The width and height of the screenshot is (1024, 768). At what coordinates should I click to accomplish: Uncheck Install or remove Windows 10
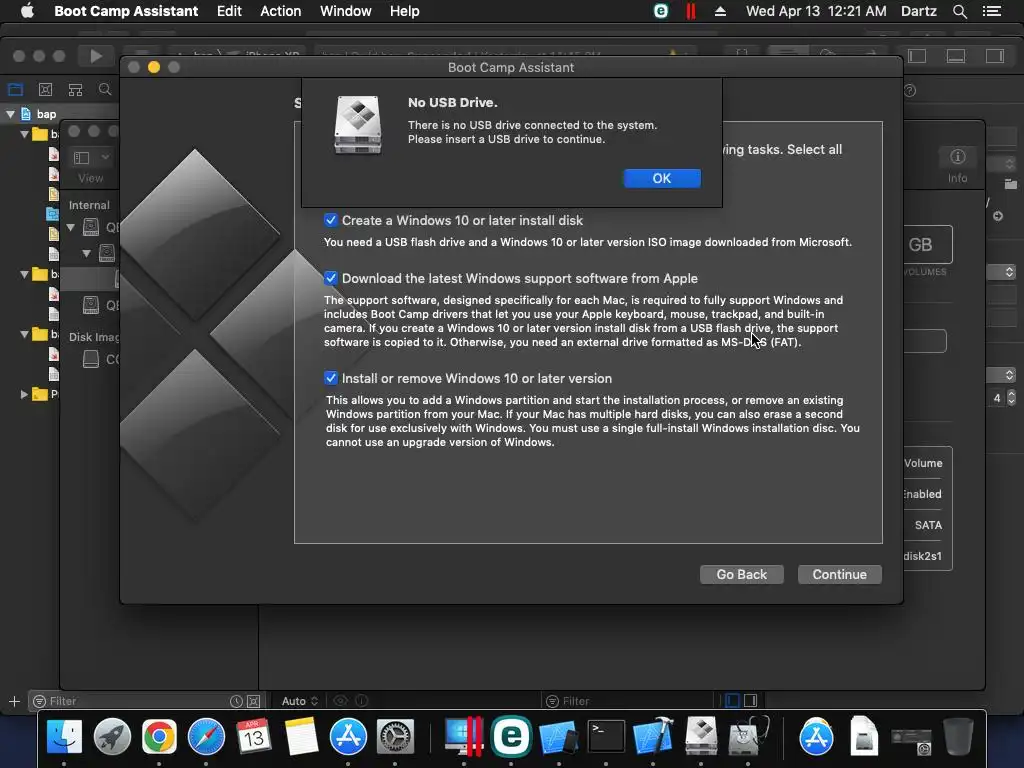330,378
